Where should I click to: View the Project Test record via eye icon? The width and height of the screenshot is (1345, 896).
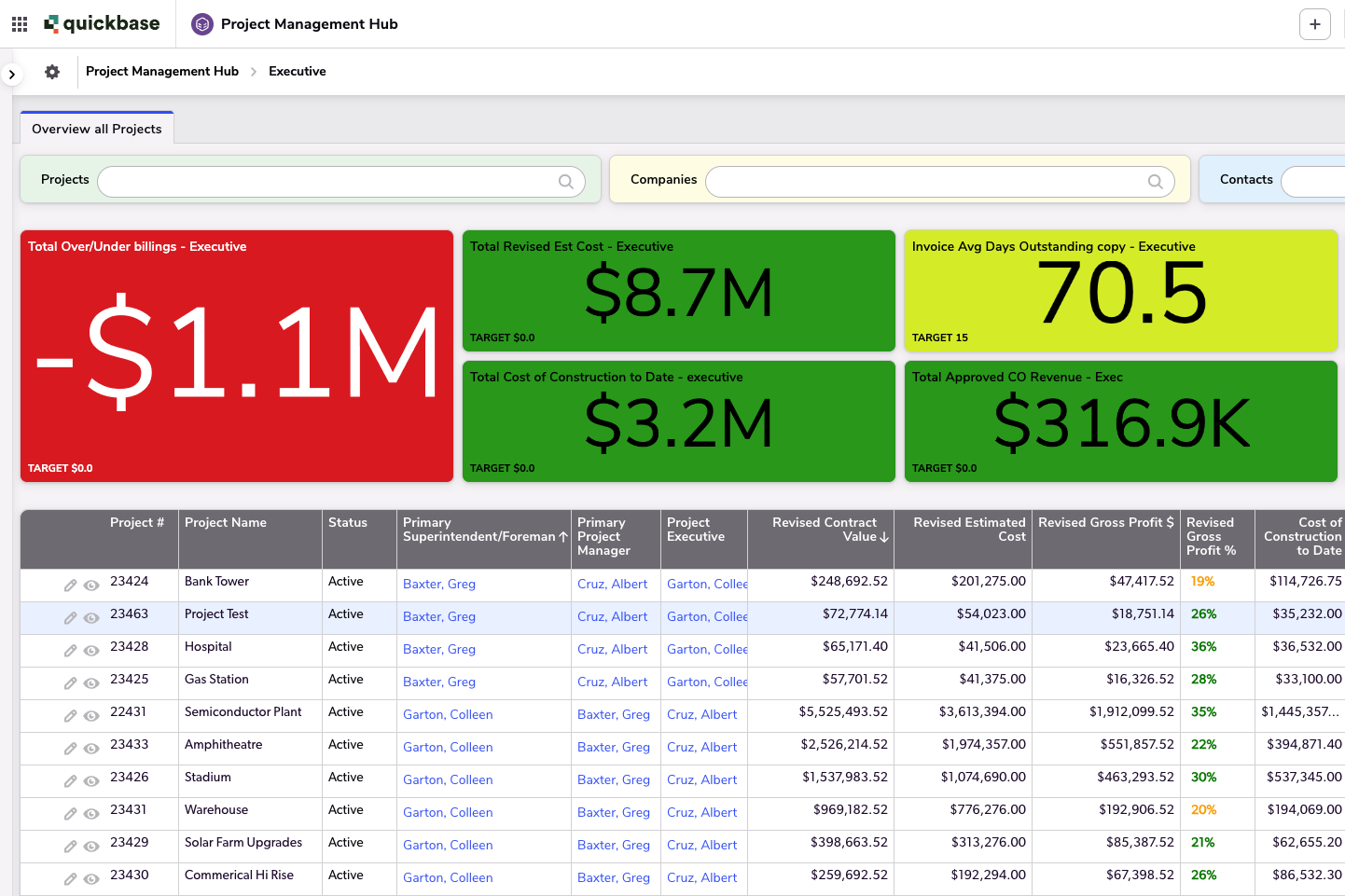pyautogui.click(x=91, y=618)
